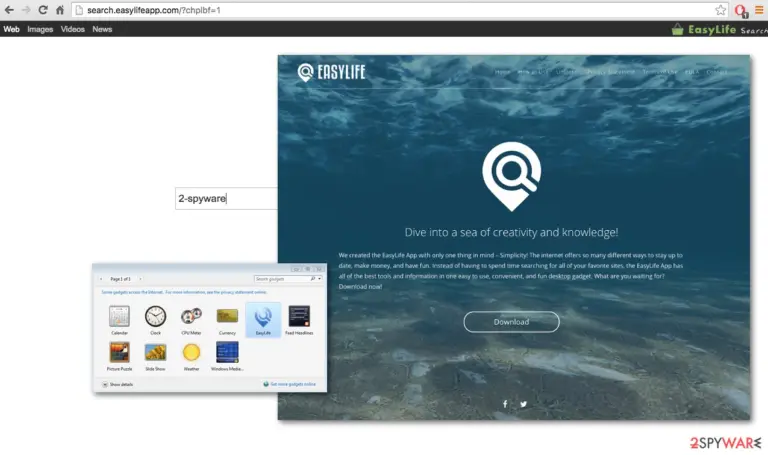The width and height of the screenshot is (768, 455).
Task: Open the Home link in the EasyLife navigation
Action: [503, 72]
